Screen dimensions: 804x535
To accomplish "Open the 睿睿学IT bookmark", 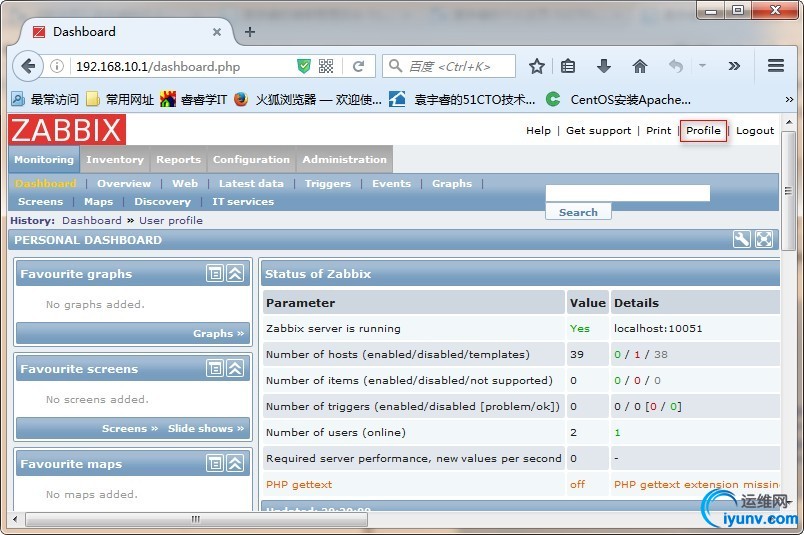I will 193,100.
